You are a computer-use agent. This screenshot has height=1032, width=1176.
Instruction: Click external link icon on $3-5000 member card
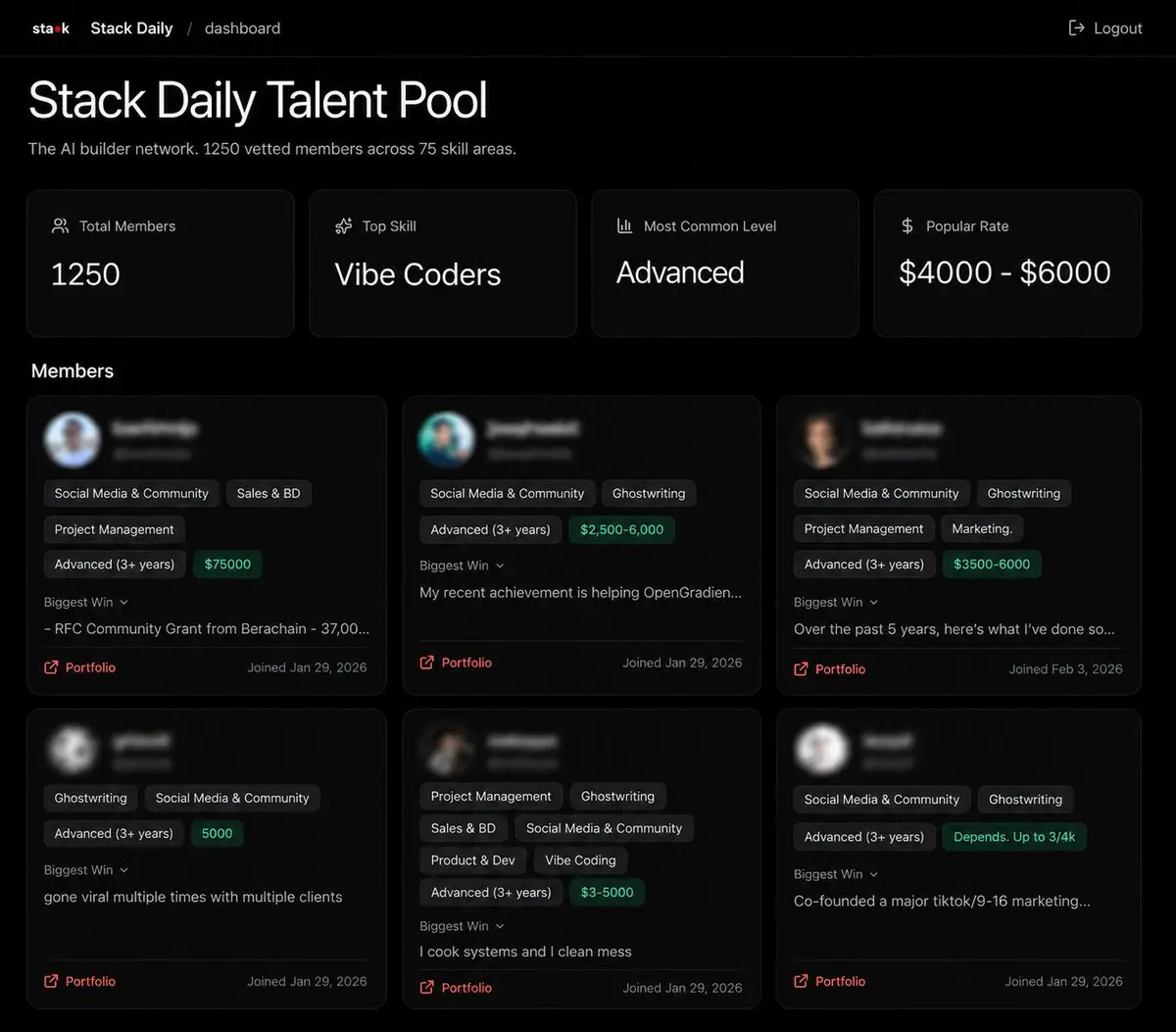click(426, 987)
